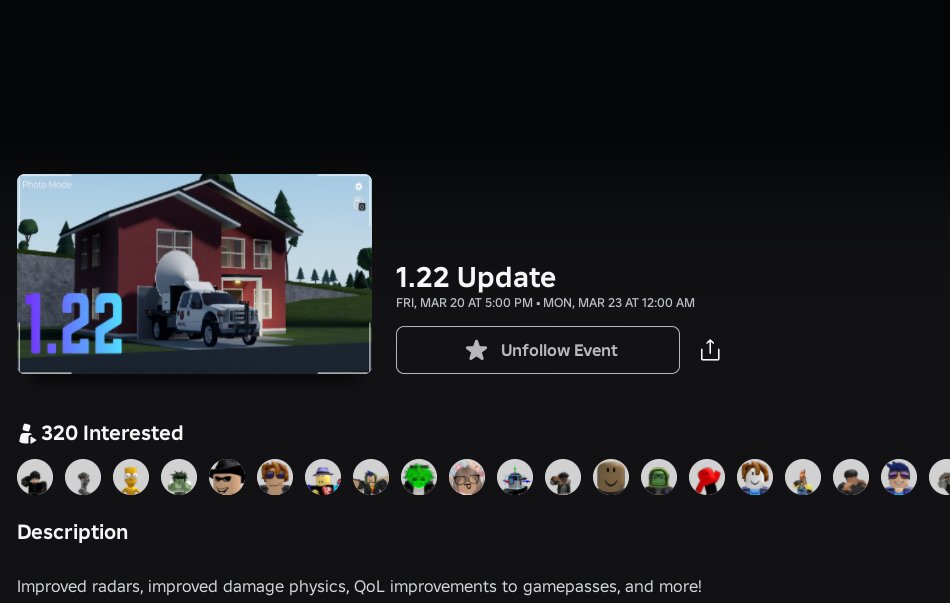The image size is (950, 603).
Task: Open the green Hulk-like avatar profile
Action: tap(179, 477)
